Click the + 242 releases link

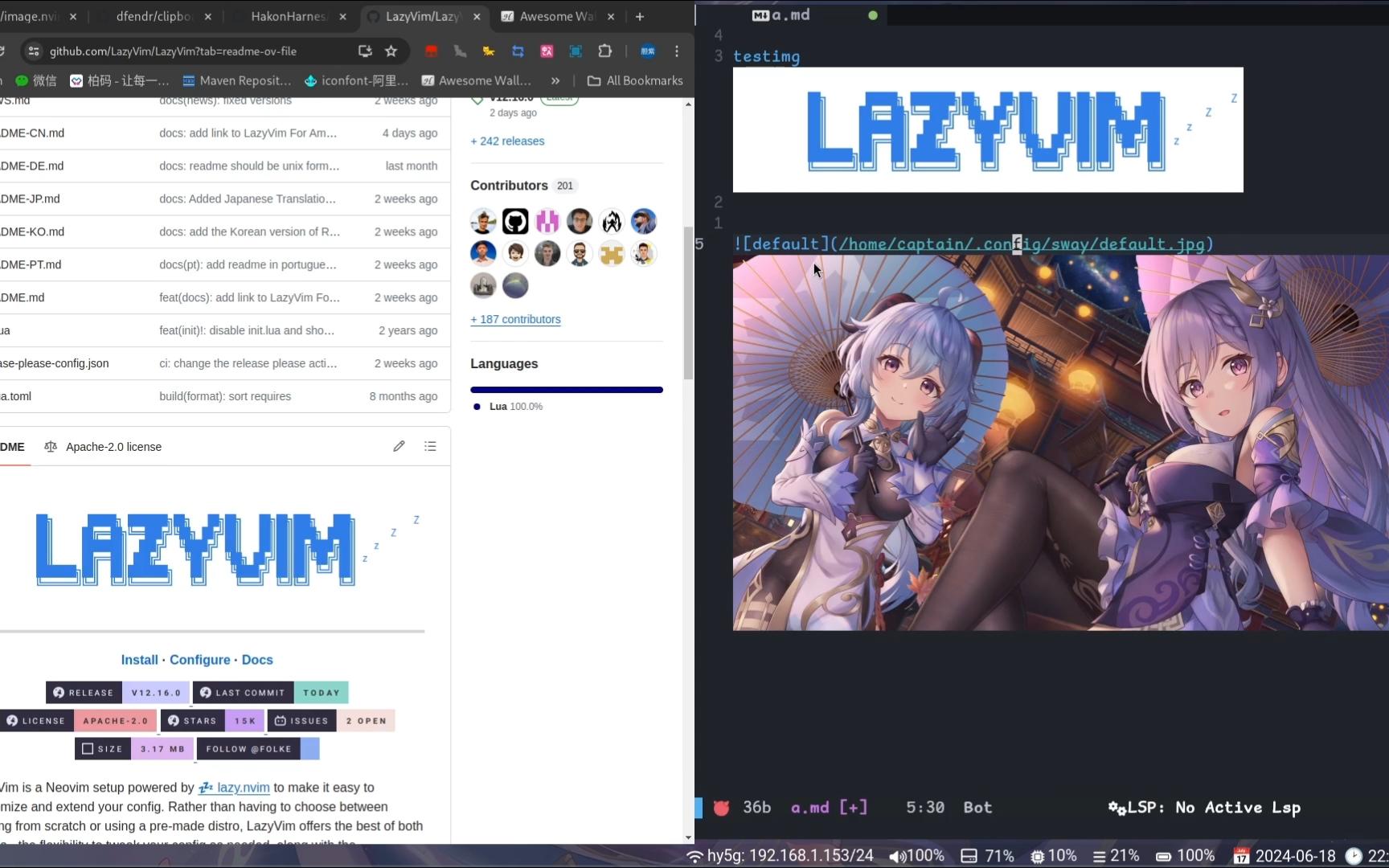pos(507,141)
